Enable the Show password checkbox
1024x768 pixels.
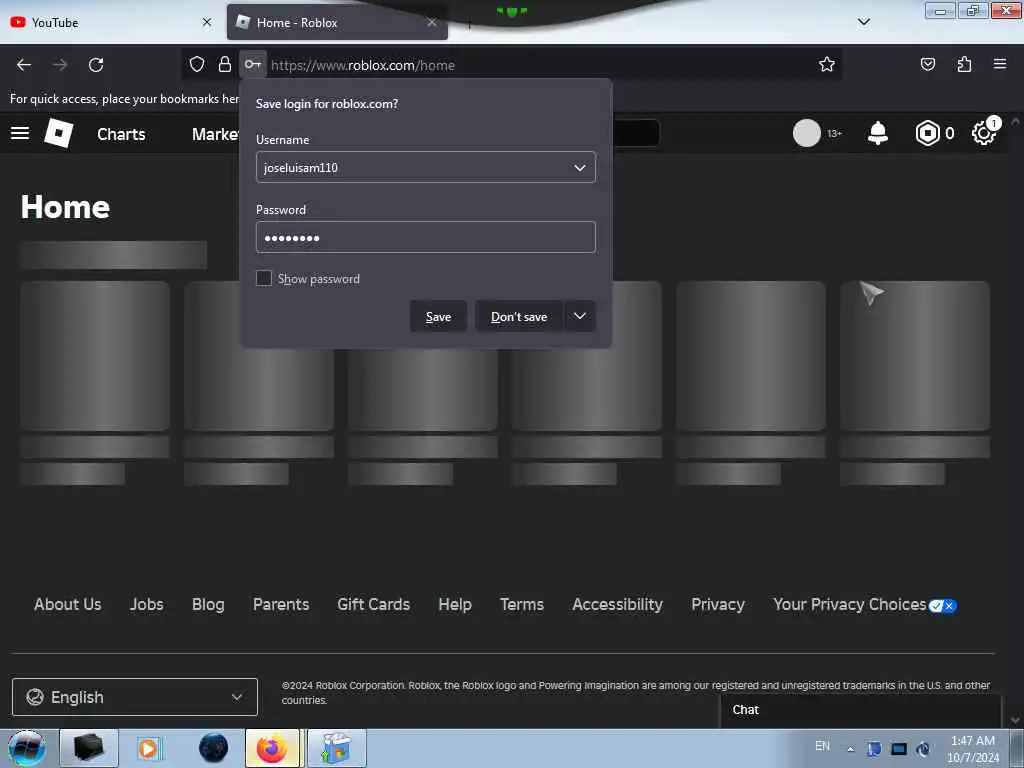(x=264, y=278)
